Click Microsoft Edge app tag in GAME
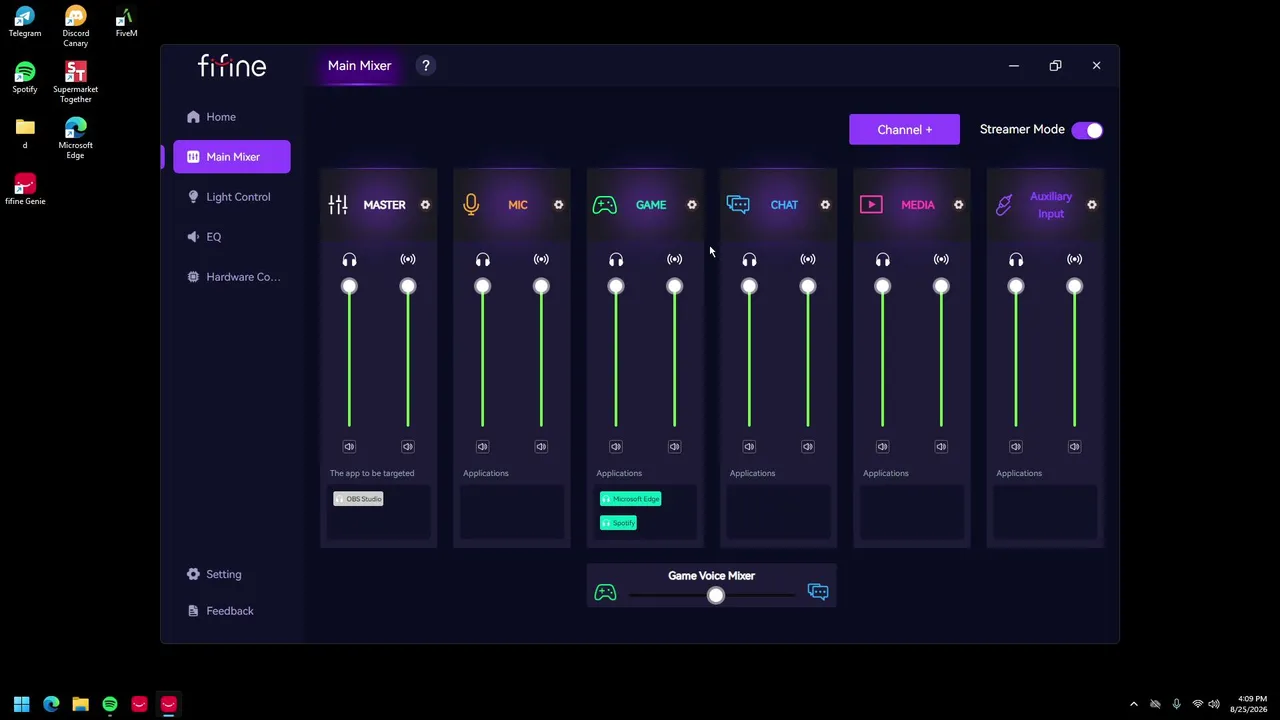Screen dimensions: 1280x720 click(x=630, y=499)
